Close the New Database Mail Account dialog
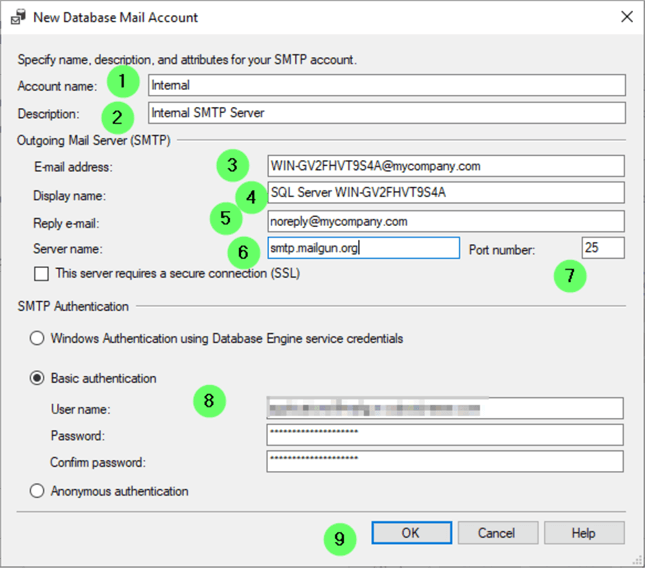The height and width of the screenshot is (568, 645). (x=626, y=17)
